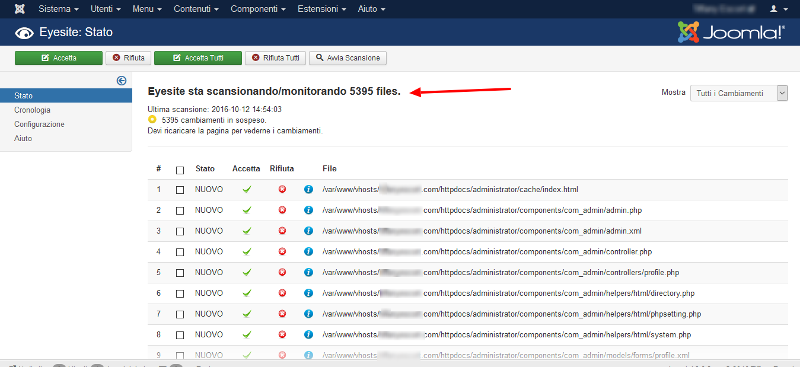Check the box for row 5 controllers/profile.php
The width and height of the screenshot is (800, 367).
pos(180,273)
